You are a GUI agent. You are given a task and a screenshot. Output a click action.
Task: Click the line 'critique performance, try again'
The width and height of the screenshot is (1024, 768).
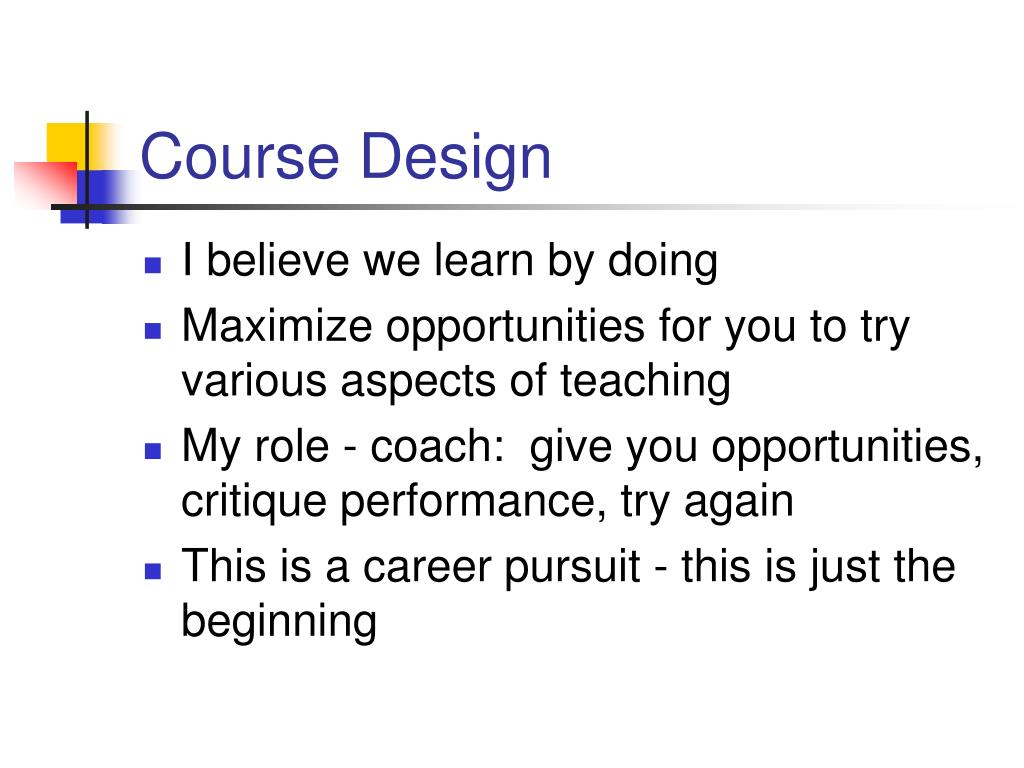tap(487, 503)
